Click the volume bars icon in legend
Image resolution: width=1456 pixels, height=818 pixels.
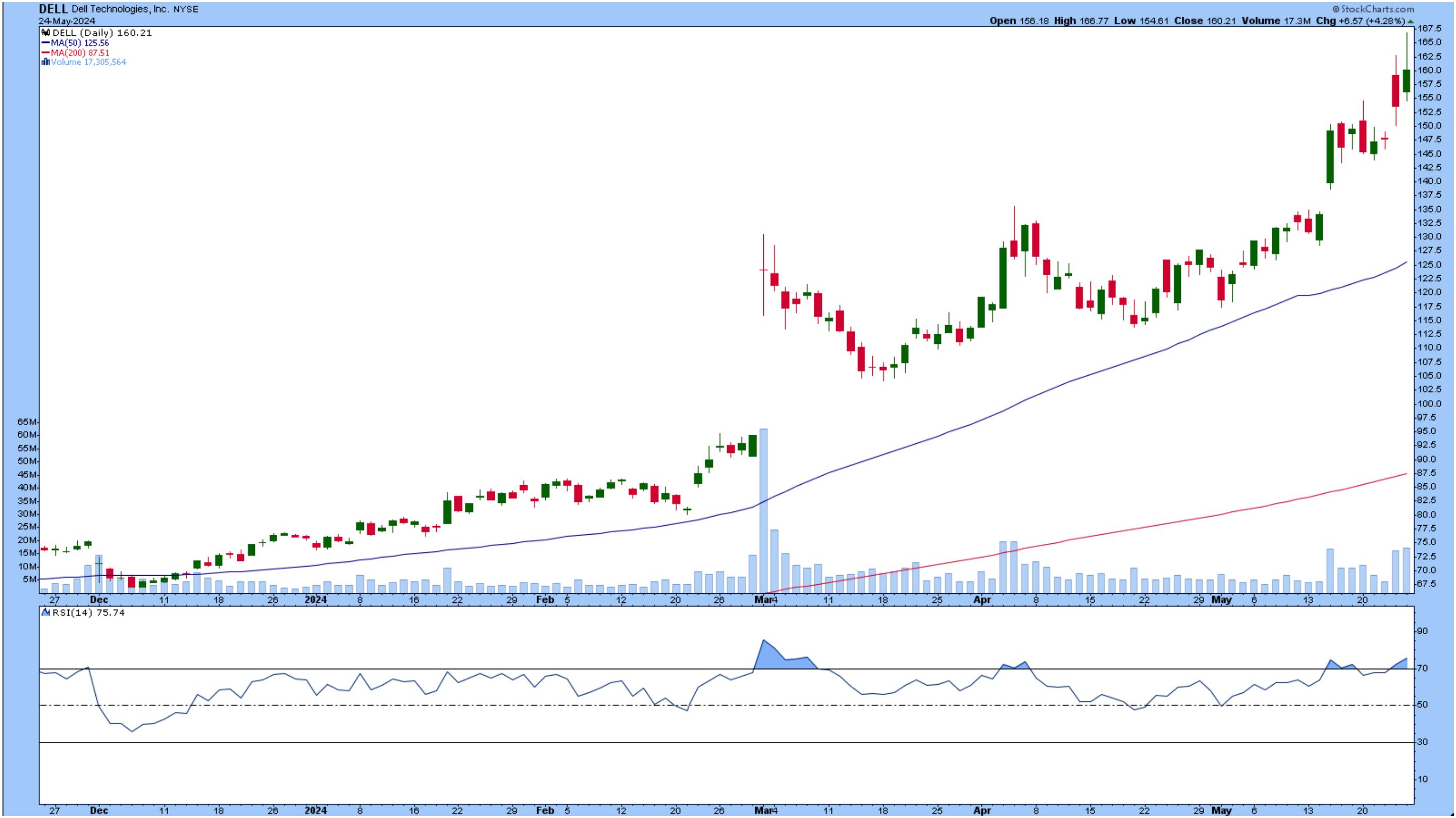click(46, 62)
